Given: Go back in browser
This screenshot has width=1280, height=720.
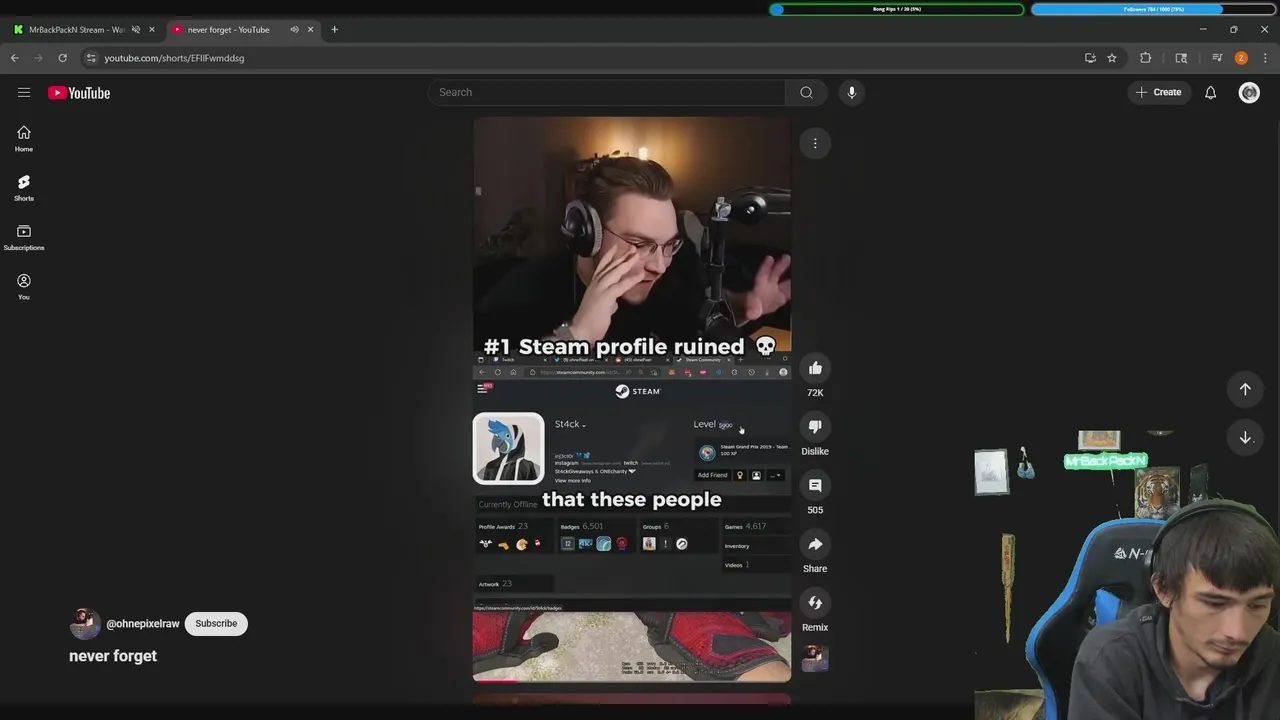Looking at the screenshot, I should [15, 58].
